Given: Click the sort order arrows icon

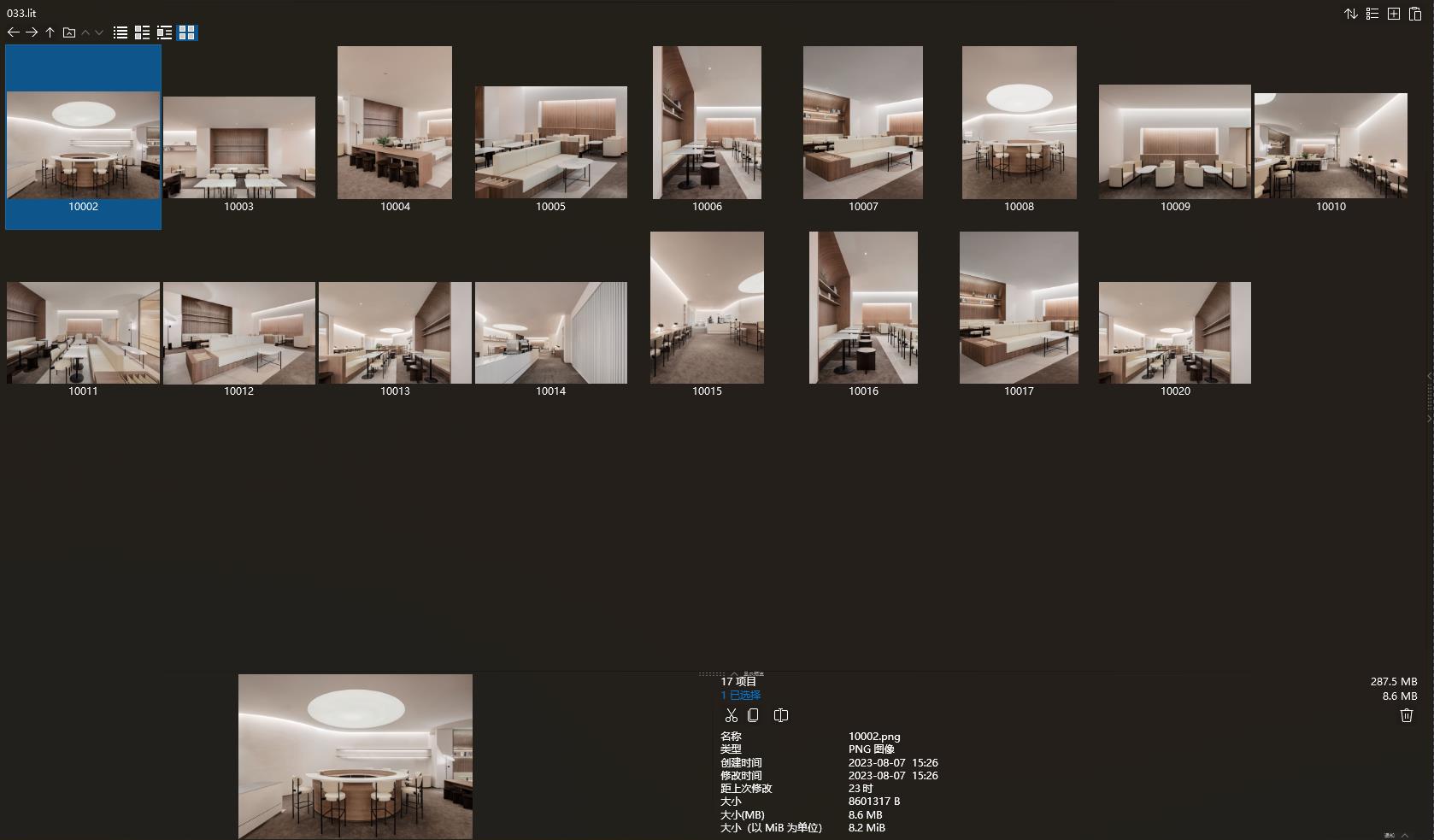Looking at the screenshot, I should click(1351, 14).
